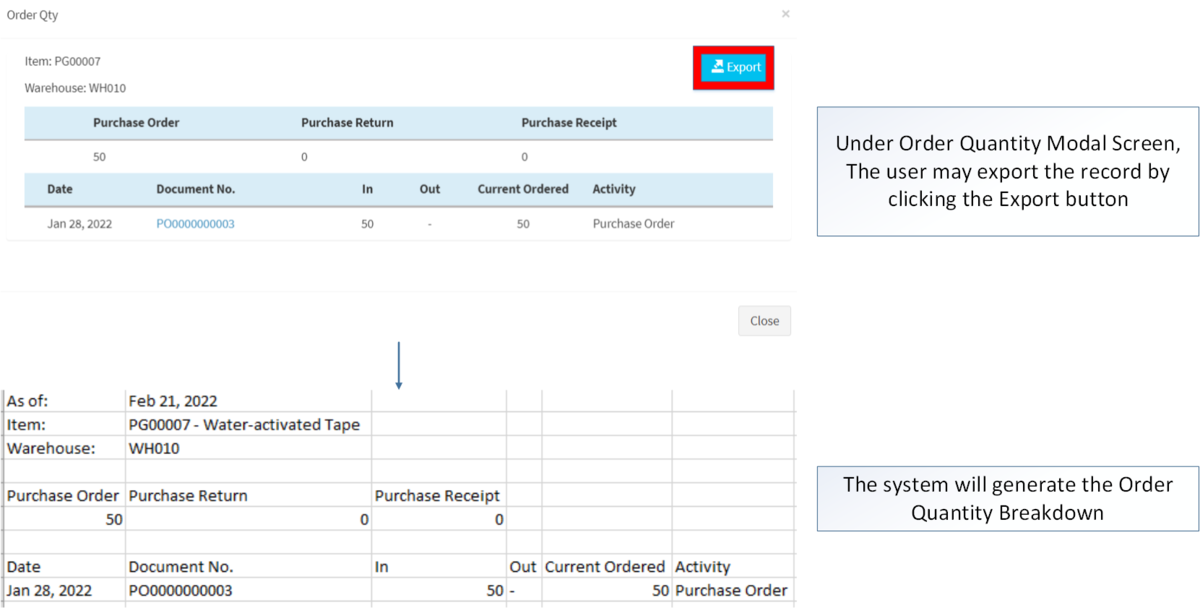The image size is (1200, 608).
Task: Select the Purchase Receipt summary header
Action: (x=568, y=122)
